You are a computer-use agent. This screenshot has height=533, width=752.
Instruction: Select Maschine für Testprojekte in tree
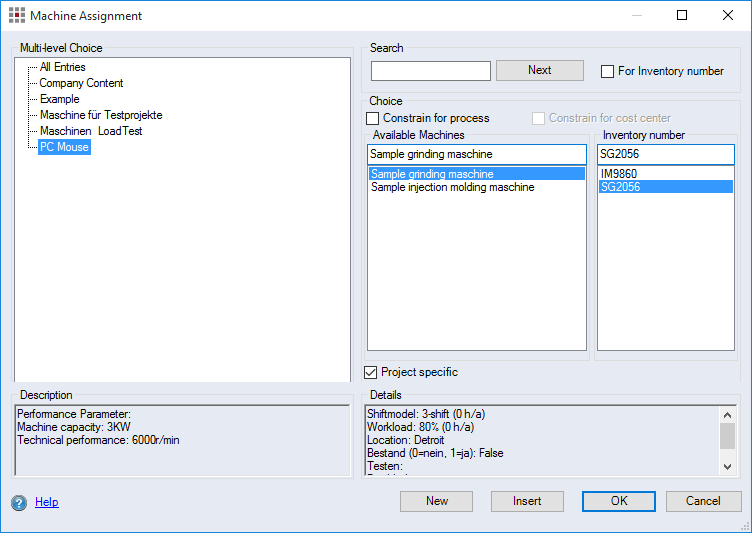100,115
